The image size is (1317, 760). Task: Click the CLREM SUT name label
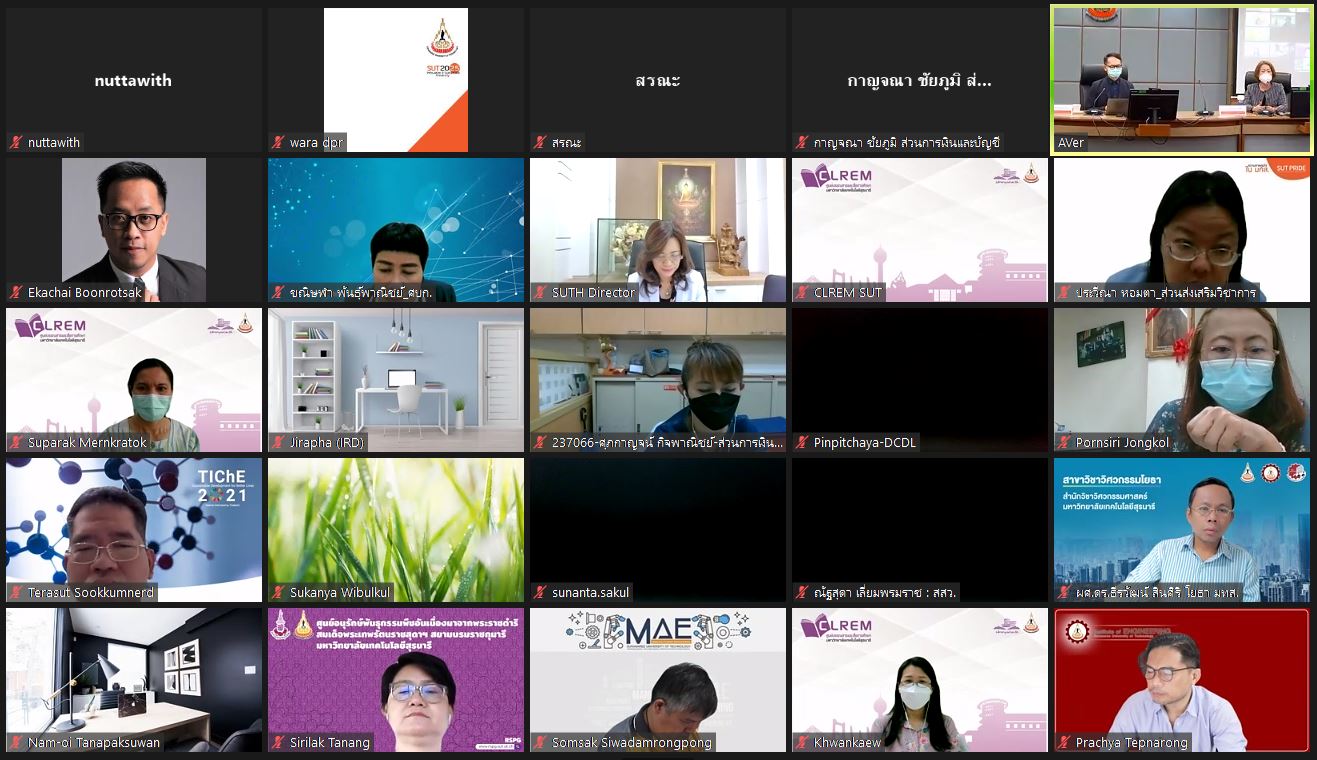pyautogui.click(x=848, y=293)
